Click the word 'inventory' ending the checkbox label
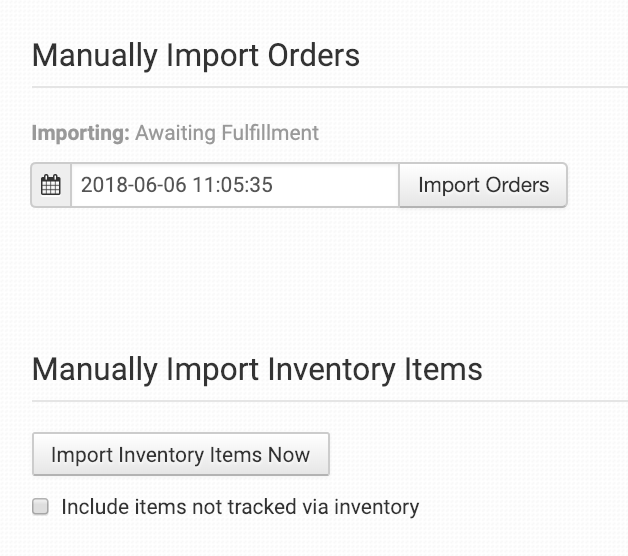Image resolution: width=628 pixels, height=556 pixels. [x=377, y=507]
